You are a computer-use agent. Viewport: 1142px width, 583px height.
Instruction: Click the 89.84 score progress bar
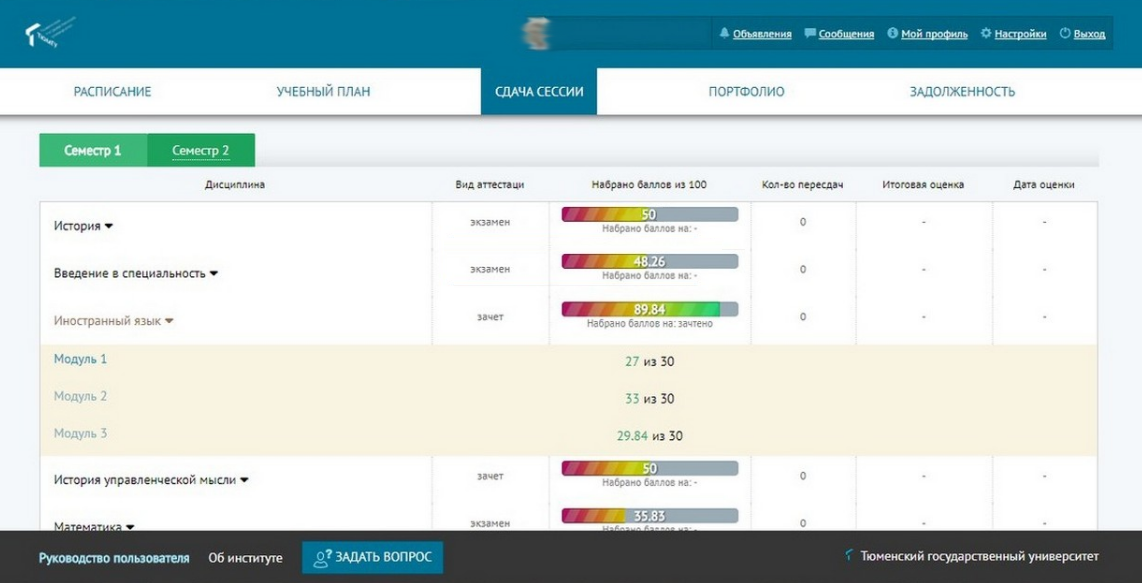(x=649, y=309)
